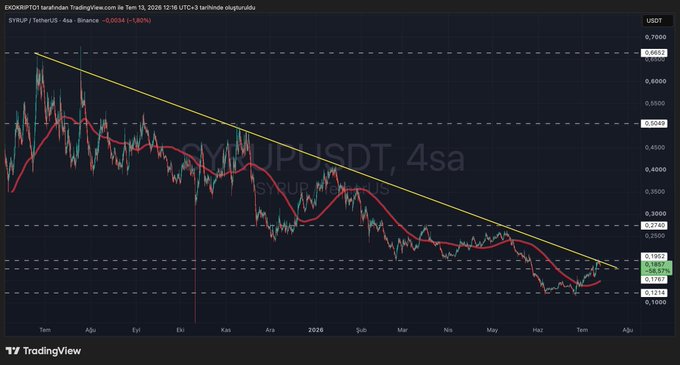Viewport: 680px width, 365px height.
Task: Click the EKOKRIPTO1 attribution text at top
Action: click(x=130, y=7)
